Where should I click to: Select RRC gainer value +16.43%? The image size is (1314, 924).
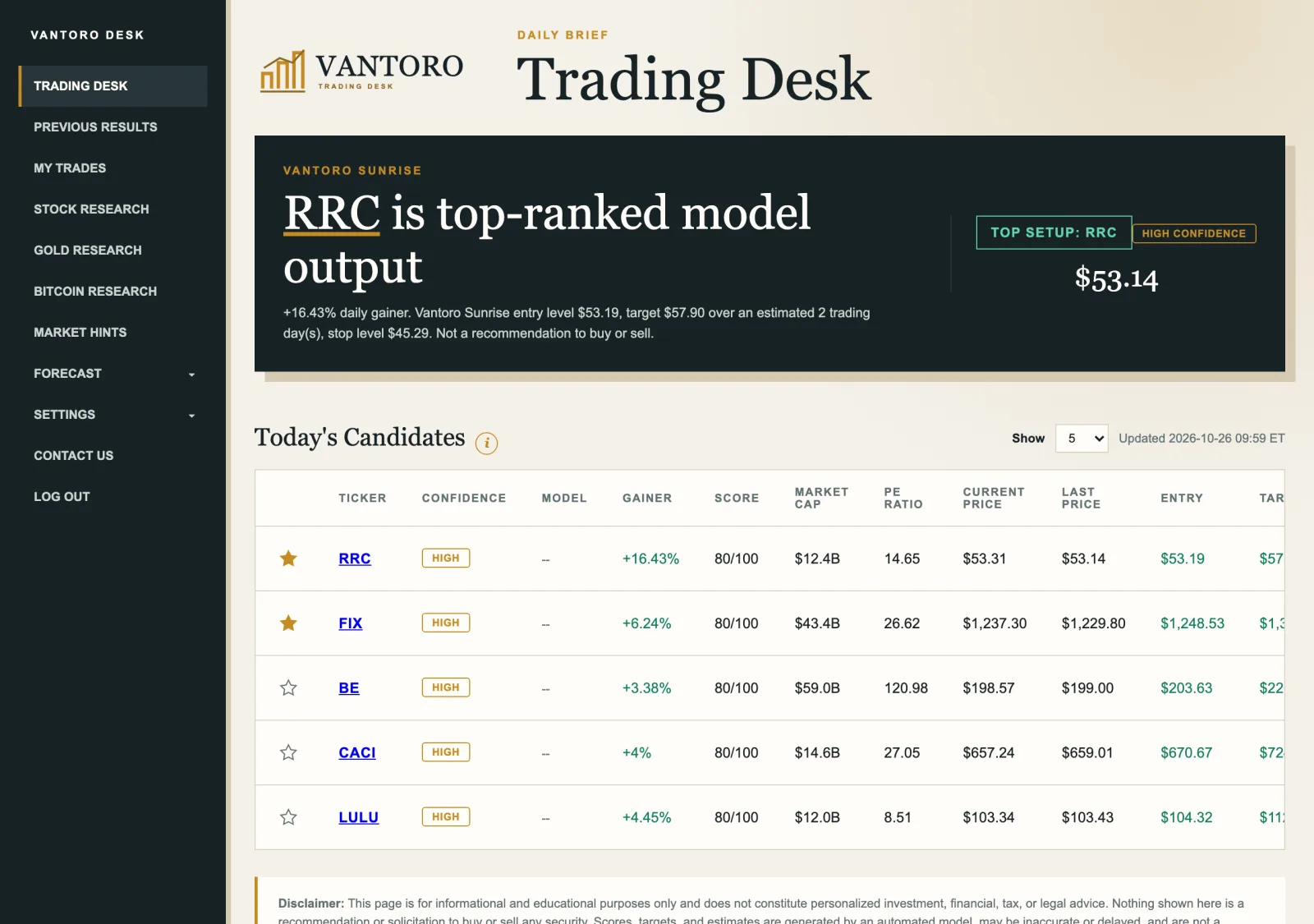coord(650,559)
